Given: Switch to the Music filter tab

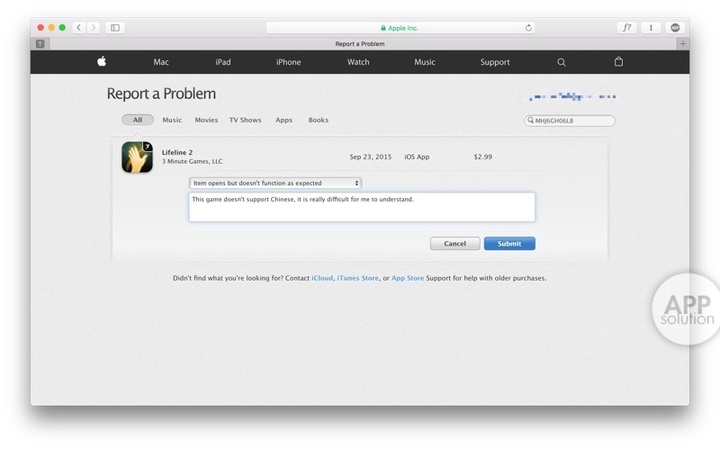Looking at the screenshot, I should (x=172, y=120).
